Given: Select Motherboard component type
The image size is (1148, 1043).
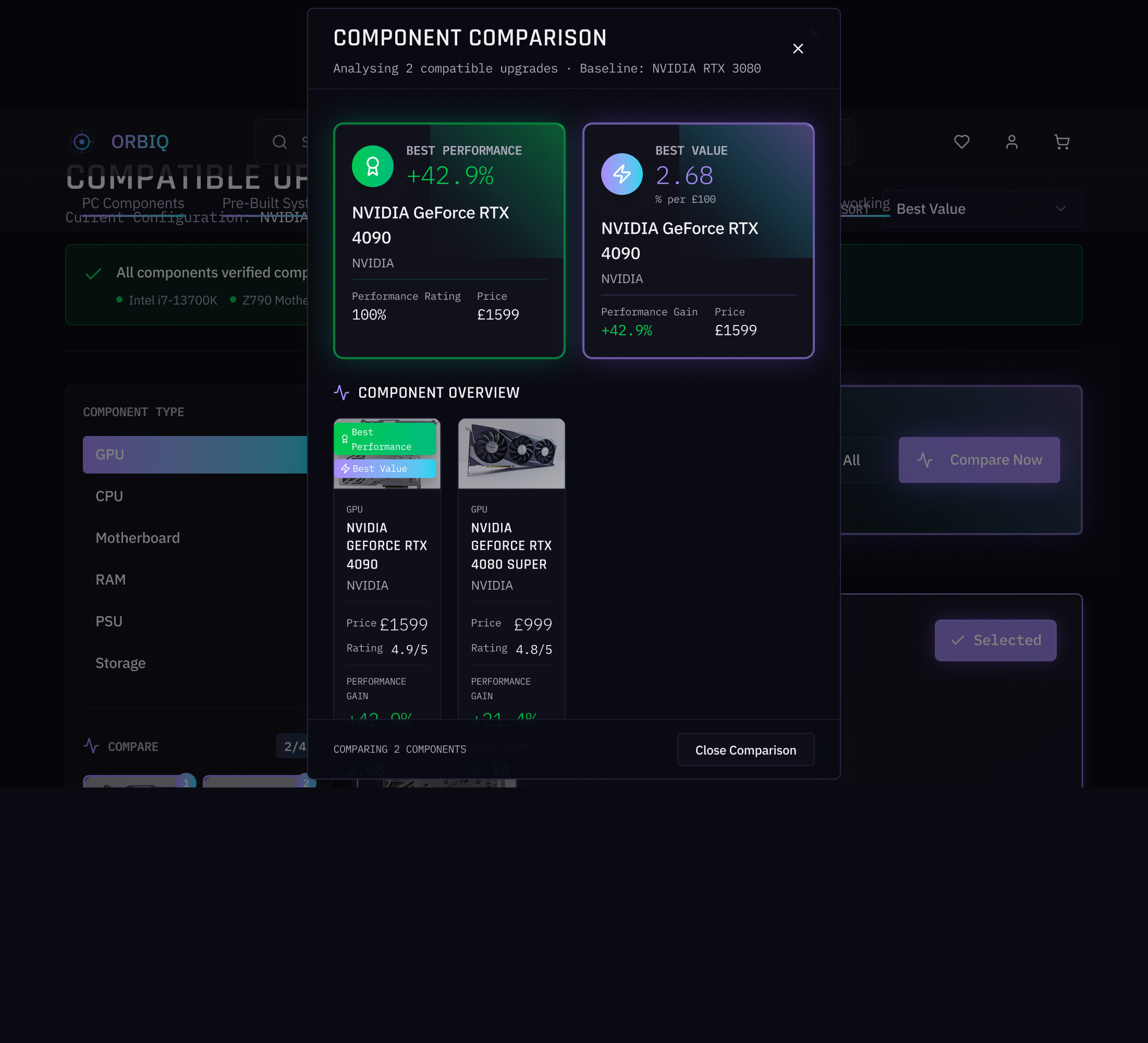Looking at the screenshot, I should 196,538.
